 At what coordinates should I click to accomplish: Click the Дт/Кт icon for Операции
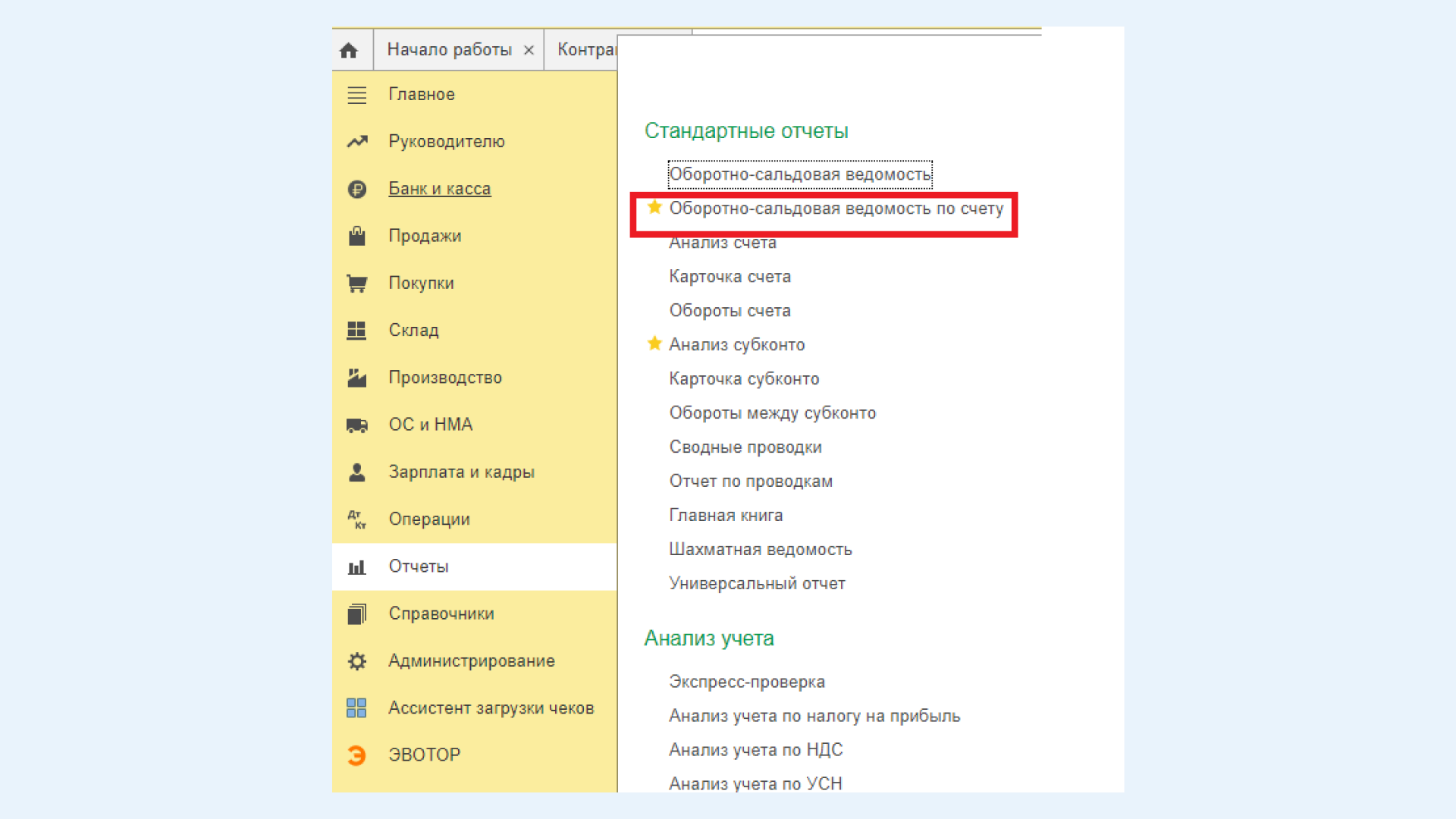pyautogui.click(x=357, y=519)
